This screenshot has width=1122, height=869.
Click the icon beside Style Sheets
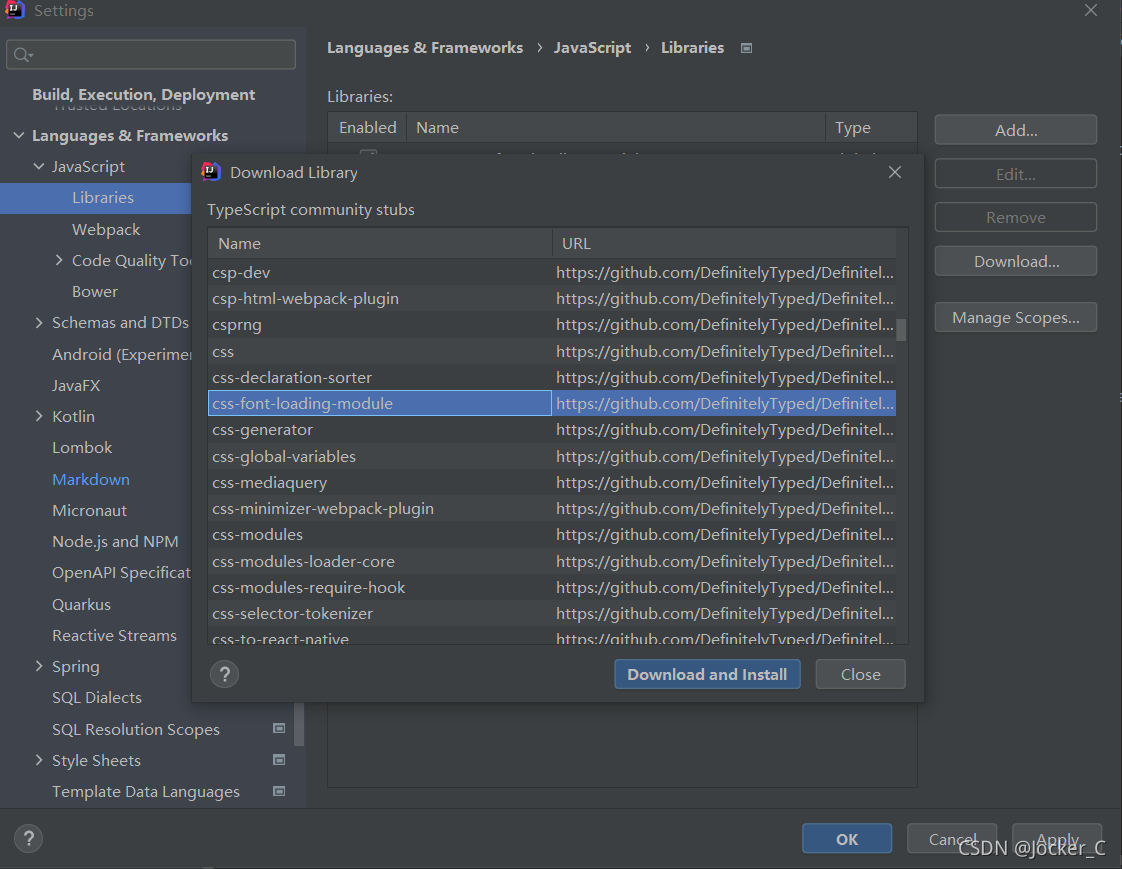coord(279,759)
